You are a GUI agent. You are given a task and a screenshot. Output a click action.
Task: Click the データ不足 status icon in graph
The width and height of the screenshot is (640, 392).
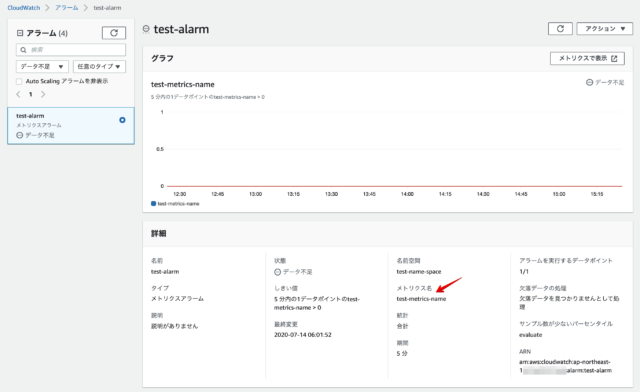[x=589, y=82]
